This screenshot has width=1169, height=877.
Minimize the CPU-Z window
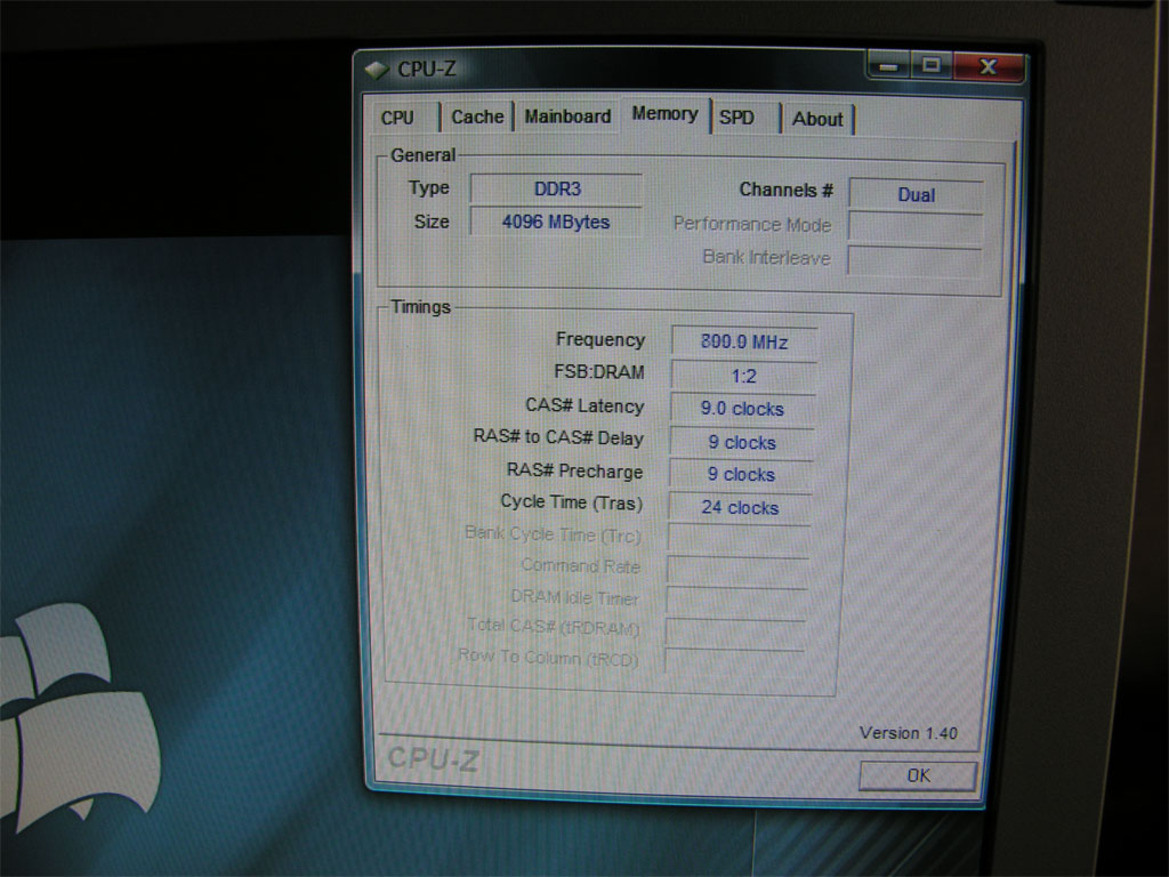887,66
